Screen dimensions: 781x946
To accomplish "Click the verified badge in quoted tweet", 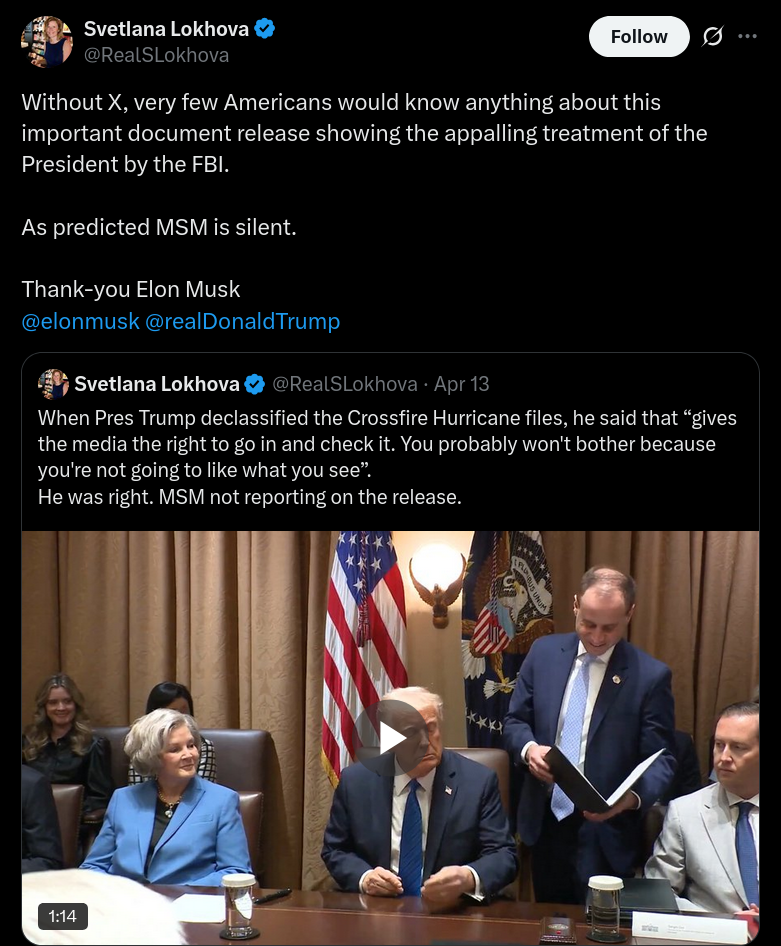I will (x=255, y=384).
